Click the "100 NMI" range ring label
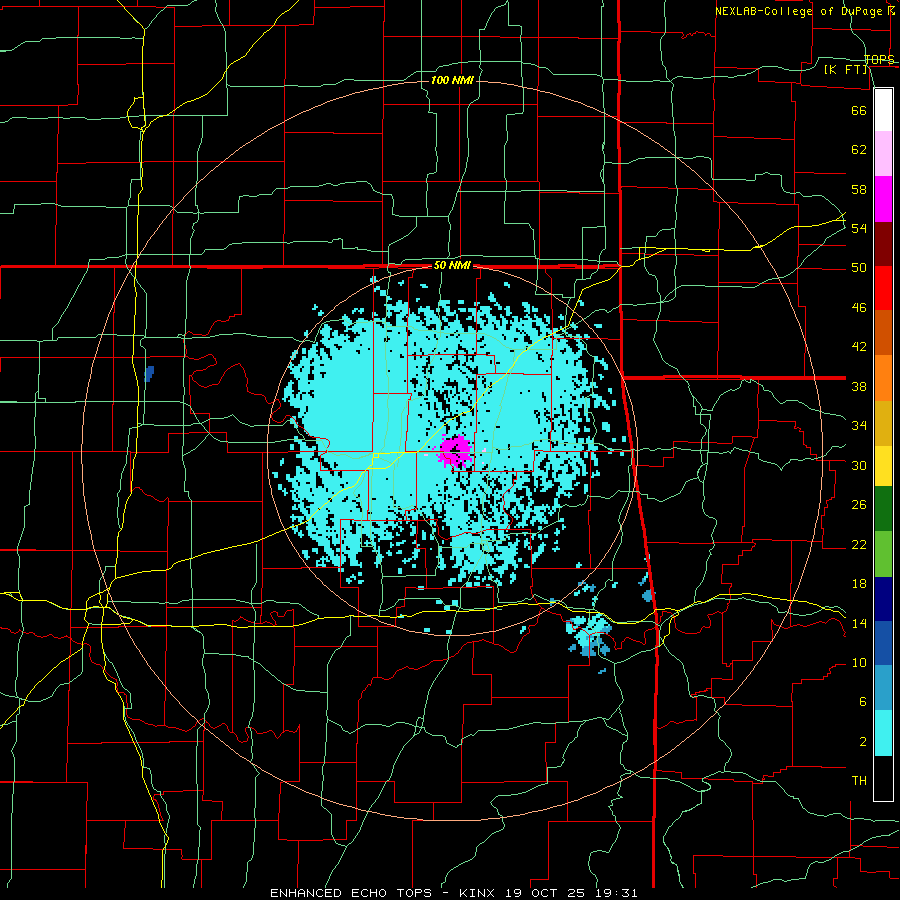The width and height of the screenshot is (900, 900). pyautogui.click(x=452, y=80)
